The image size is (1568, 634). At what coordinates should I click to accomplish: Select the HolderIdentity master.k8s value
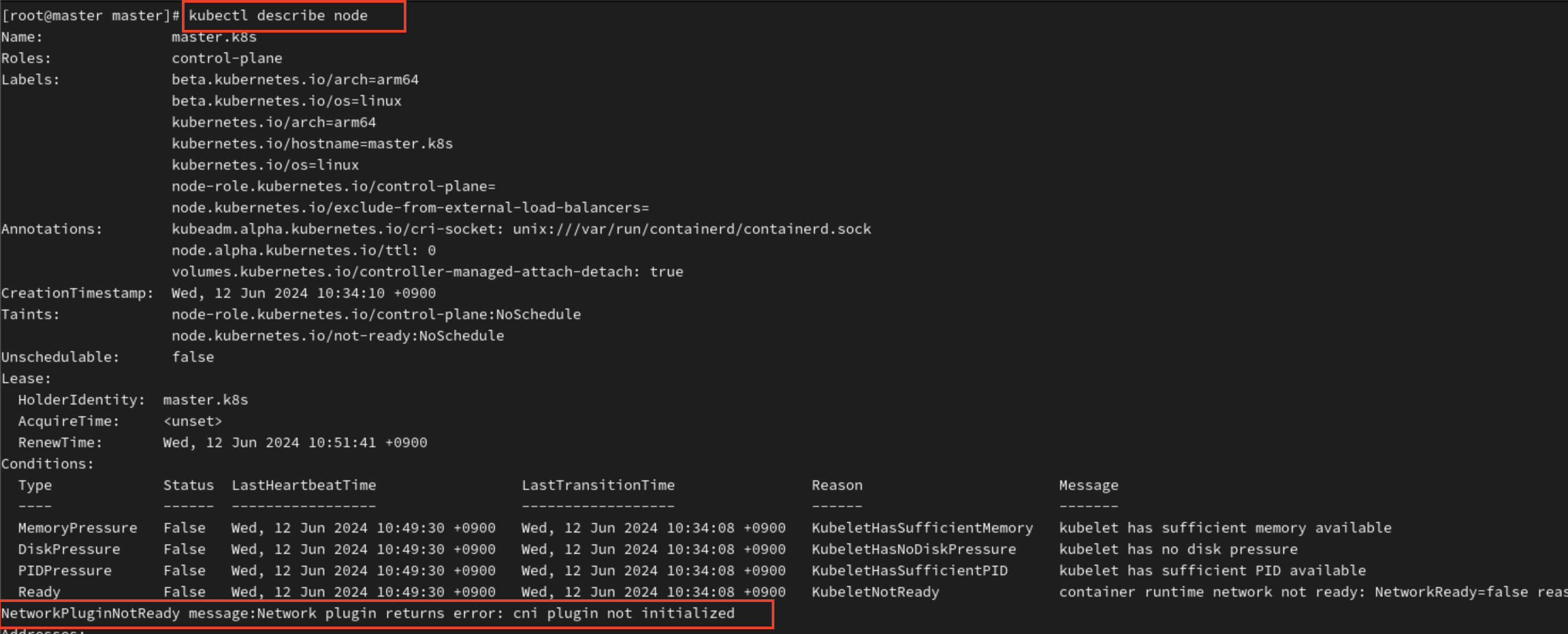[205, 400]
